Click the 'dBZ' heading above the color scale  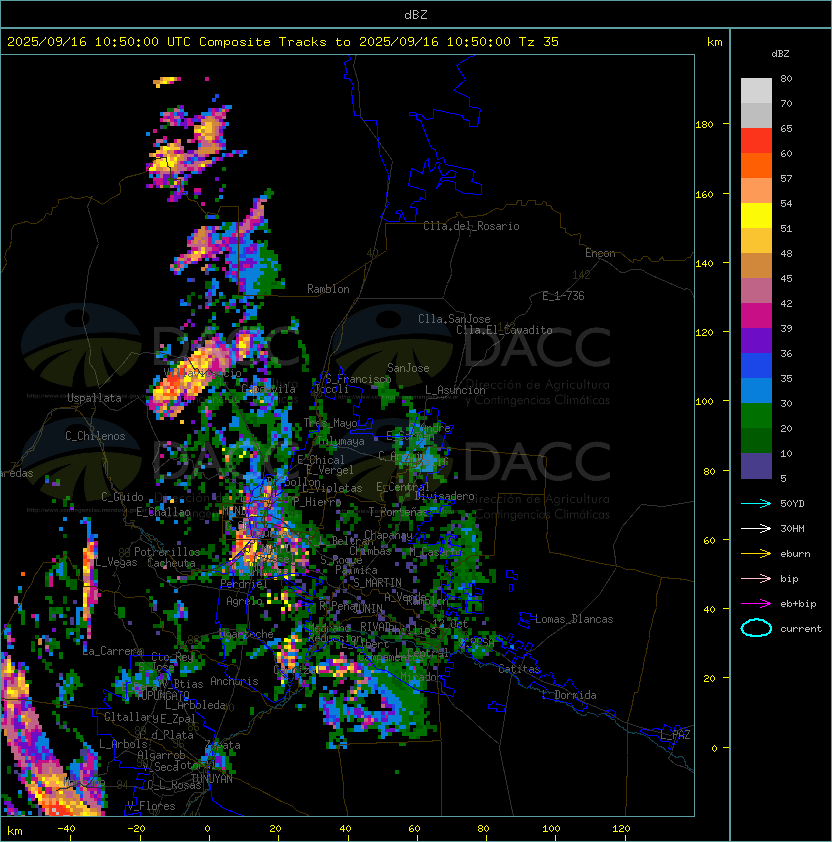(x=780, y=54)
